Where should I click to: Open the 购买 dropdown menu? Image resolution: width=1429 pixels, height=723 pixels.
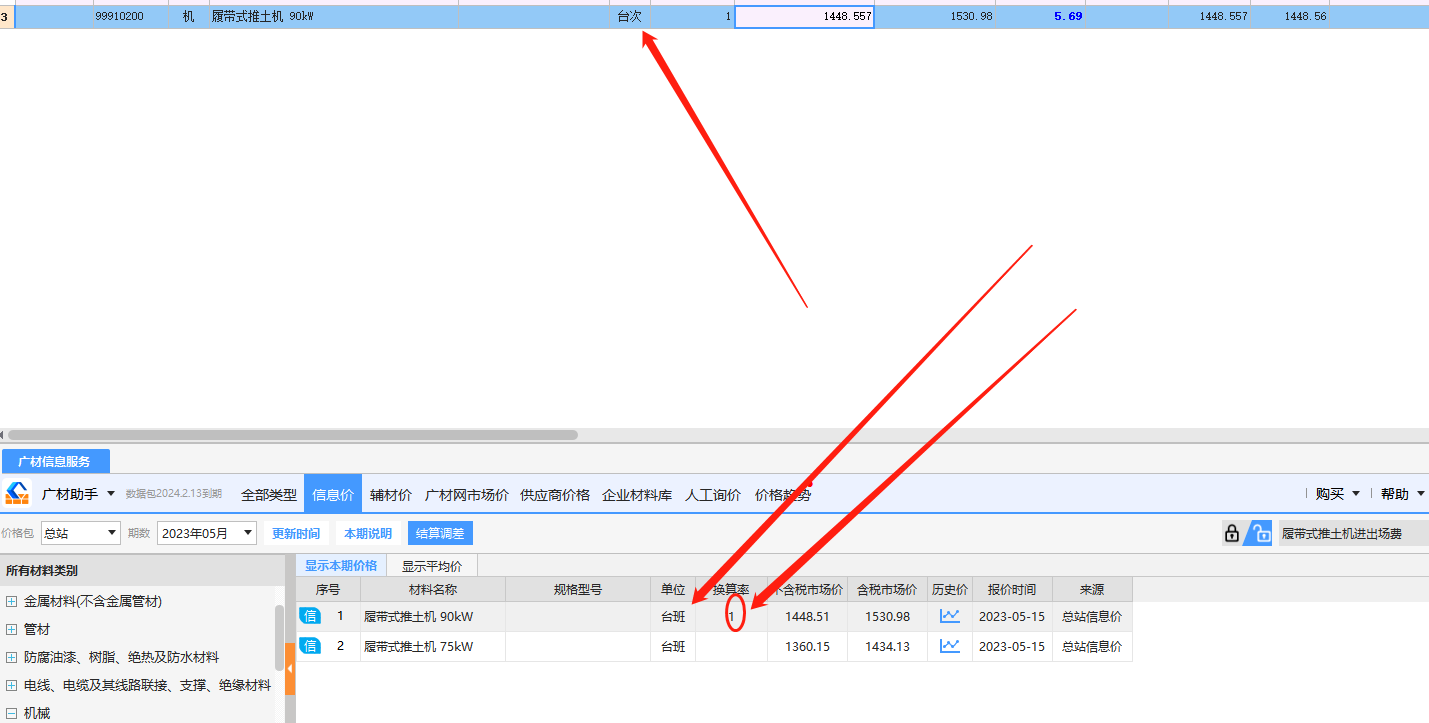tap(1337, 494)
